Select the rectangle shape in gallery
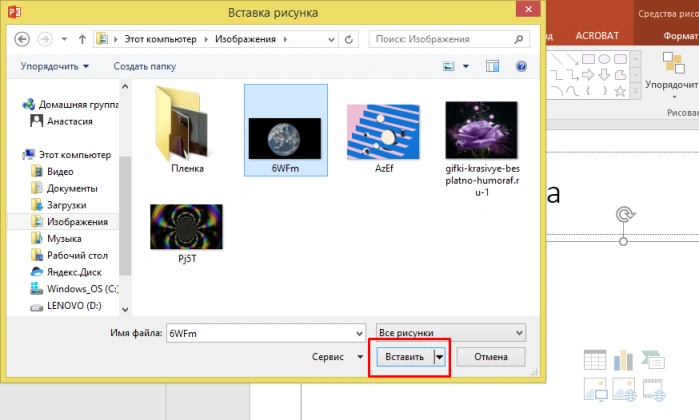 coord(588,59)
